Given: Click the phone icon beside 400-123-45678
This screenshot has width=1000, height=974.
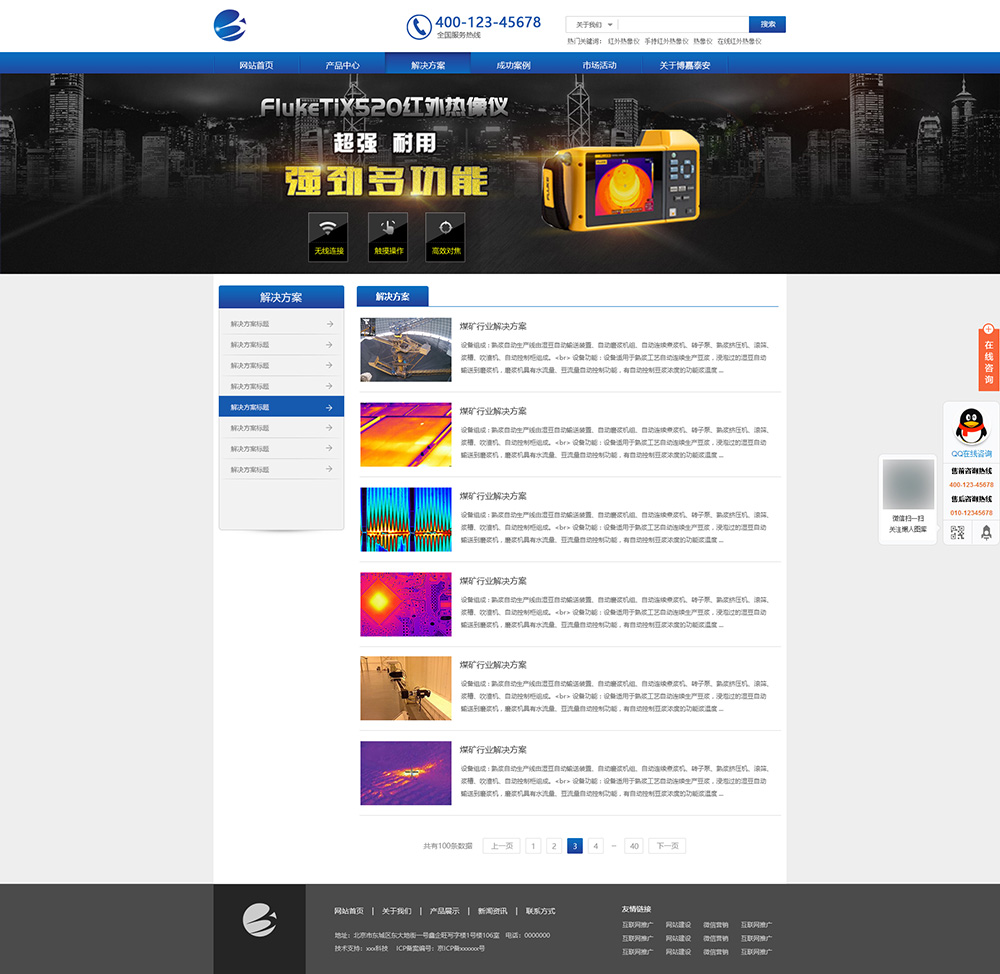Looking at the screenshot, I should pos(419,27).
